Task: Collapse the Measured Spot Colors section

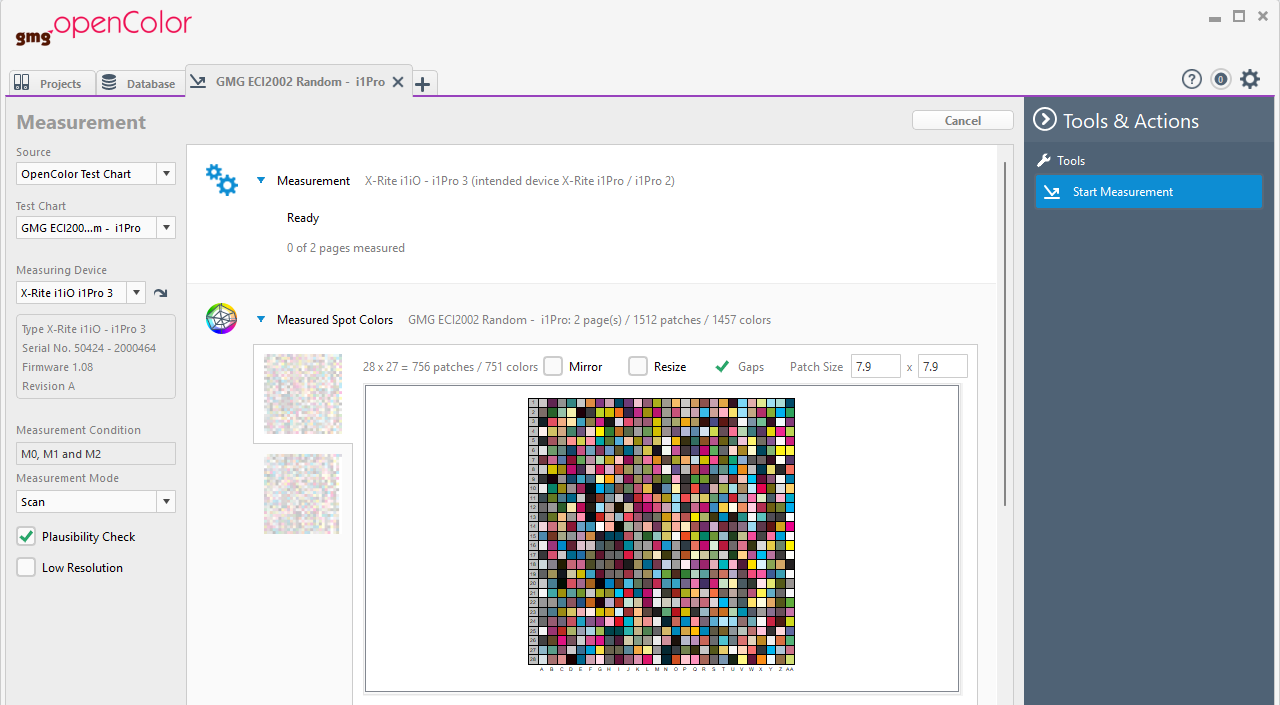Action: 261,319
